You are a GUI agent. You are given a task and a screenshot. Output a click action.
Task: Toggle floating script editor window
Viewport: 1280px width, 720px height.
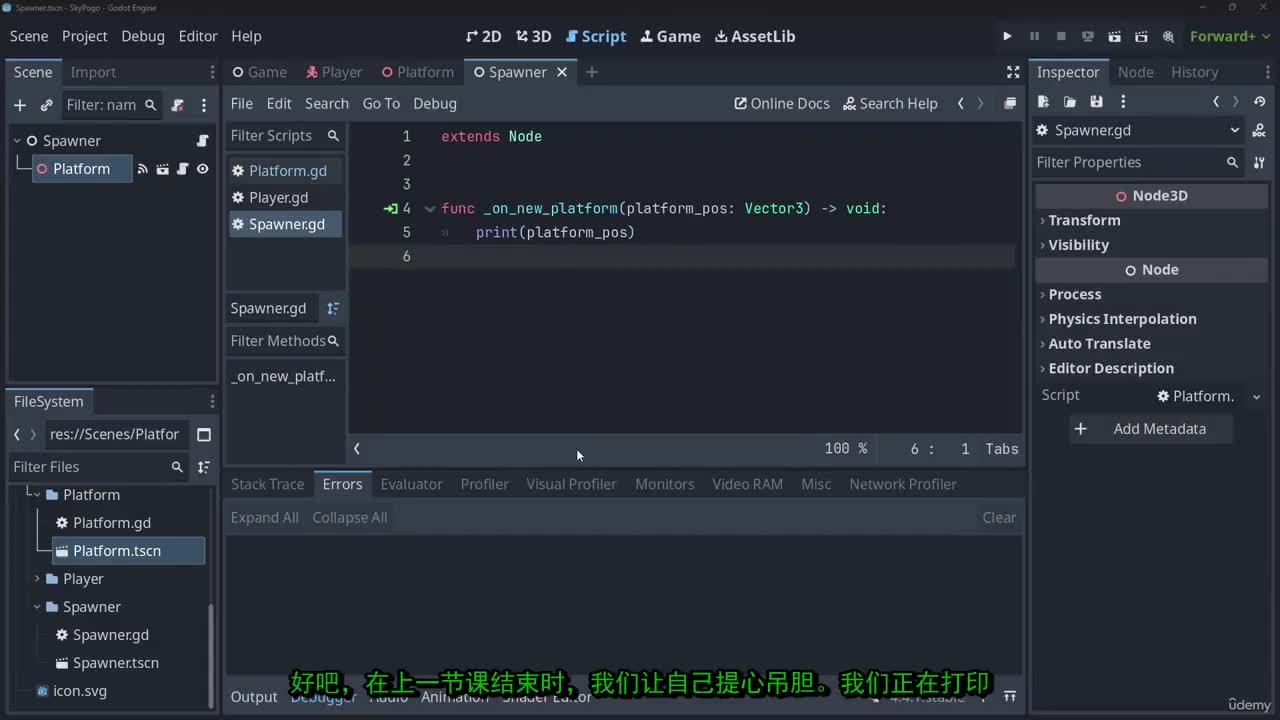1010,103
